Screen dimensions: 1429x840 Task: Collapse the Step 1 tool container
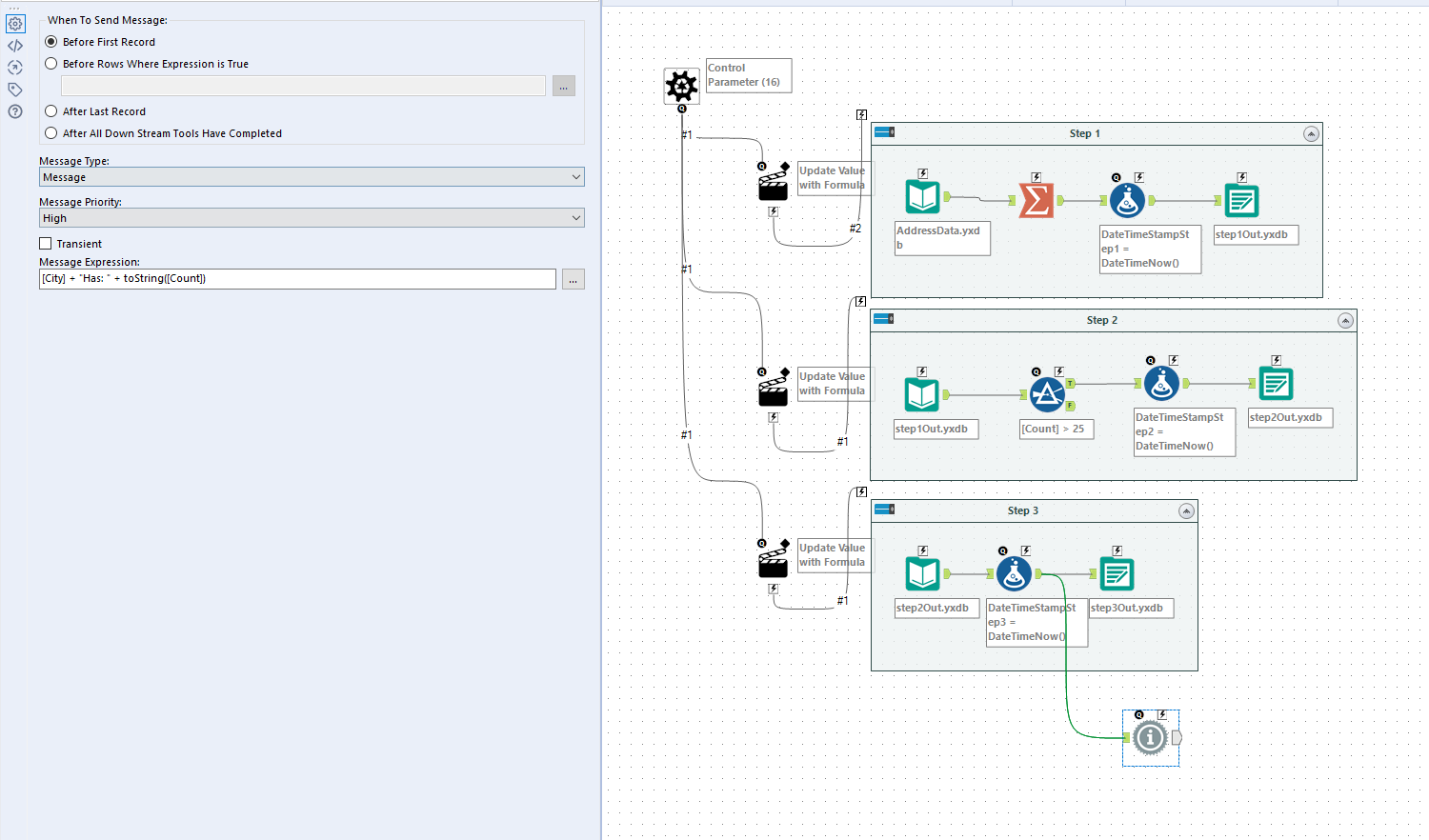click(x=1312, y=133)
